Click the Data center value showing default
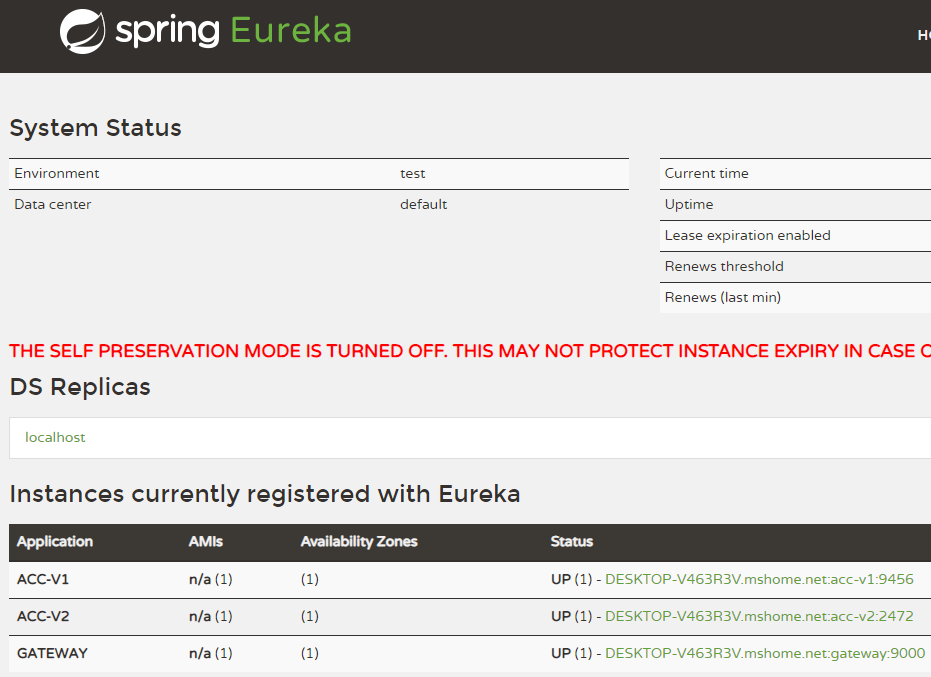Viewport: 931px width, 677px height. tap(423, 204)
